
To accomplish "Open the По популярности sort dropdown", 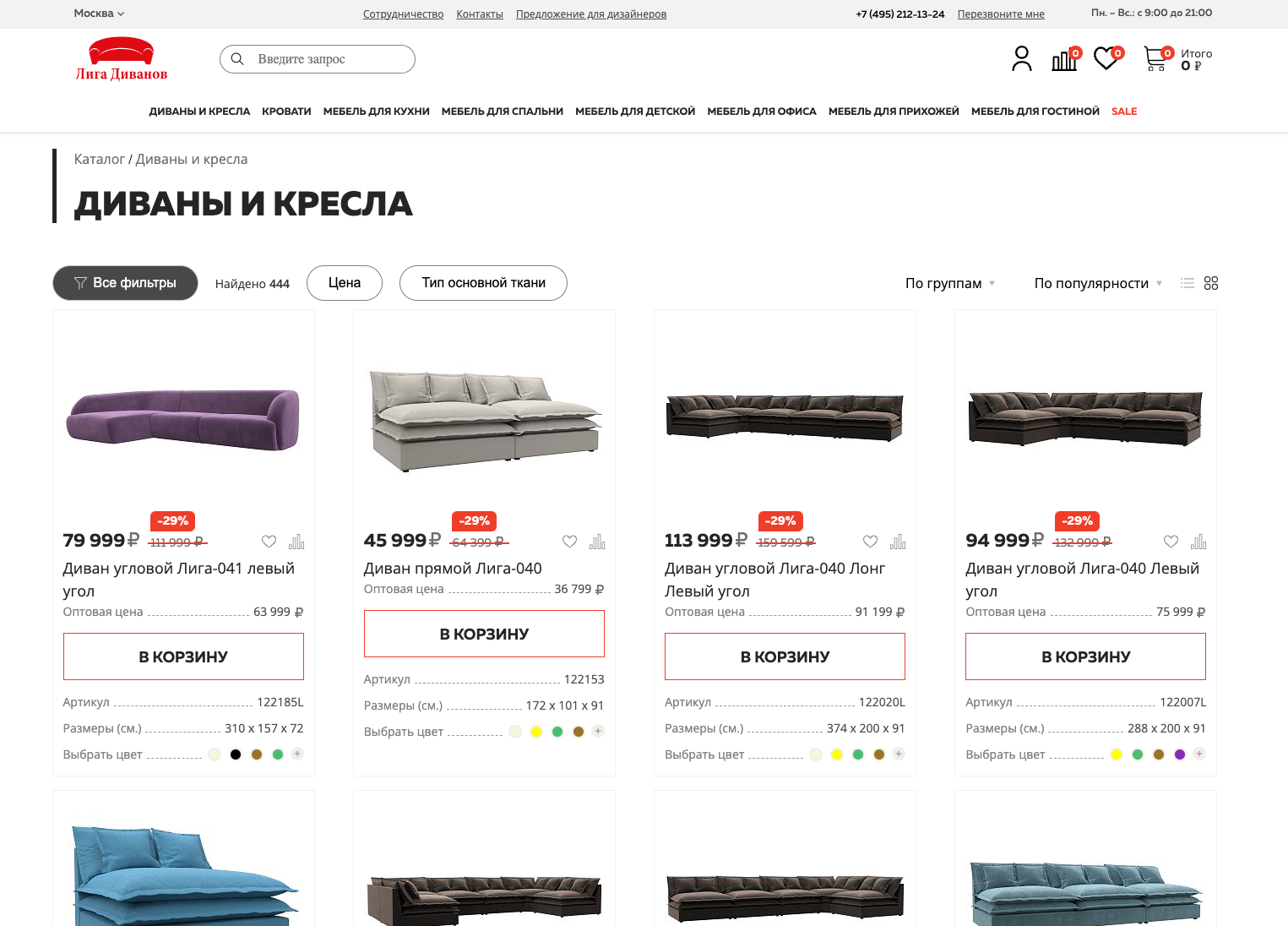I will pyautogui.click(x=1098, y=283).
